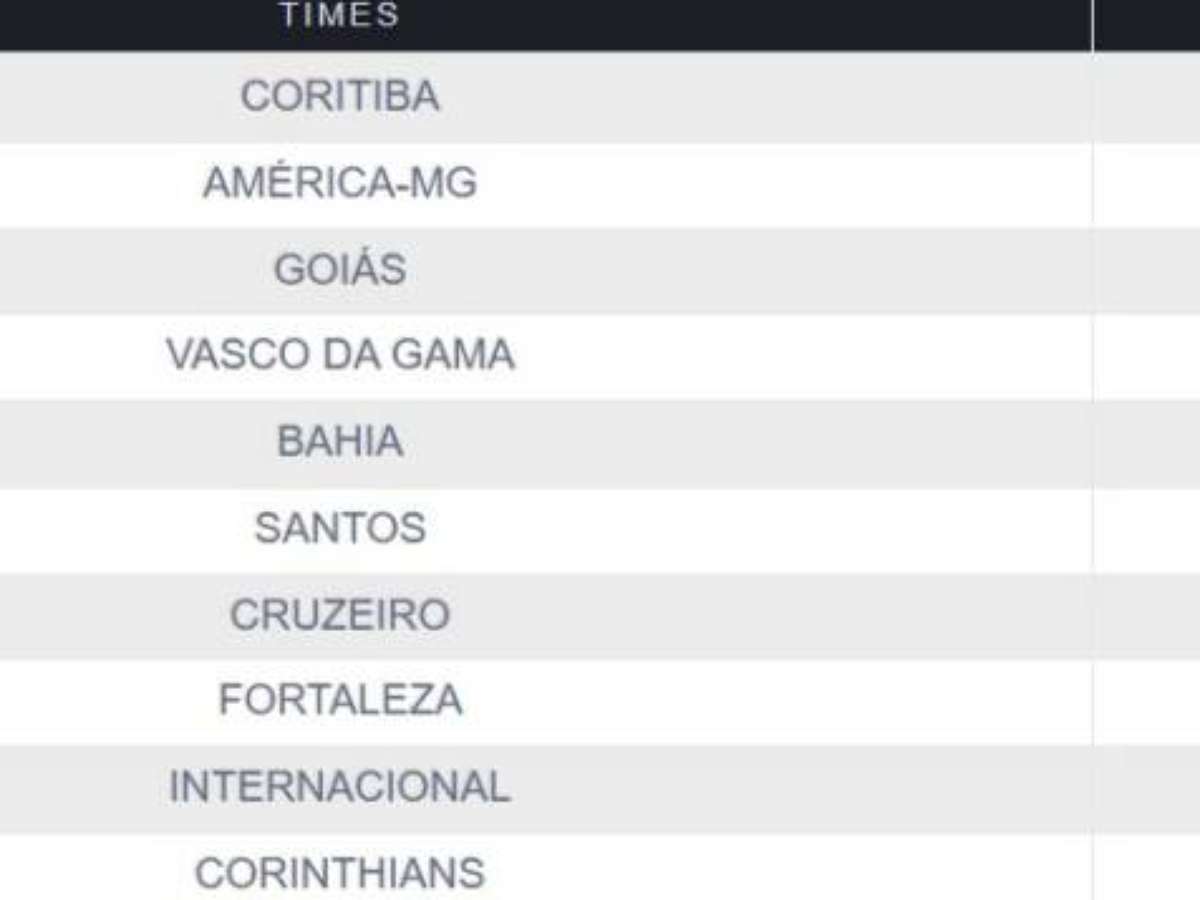The height and width of the screenshot is (900, 1200).
Task: Click Corinthians in the teams list
Action: pyautogui.click(x=340, y=874)
